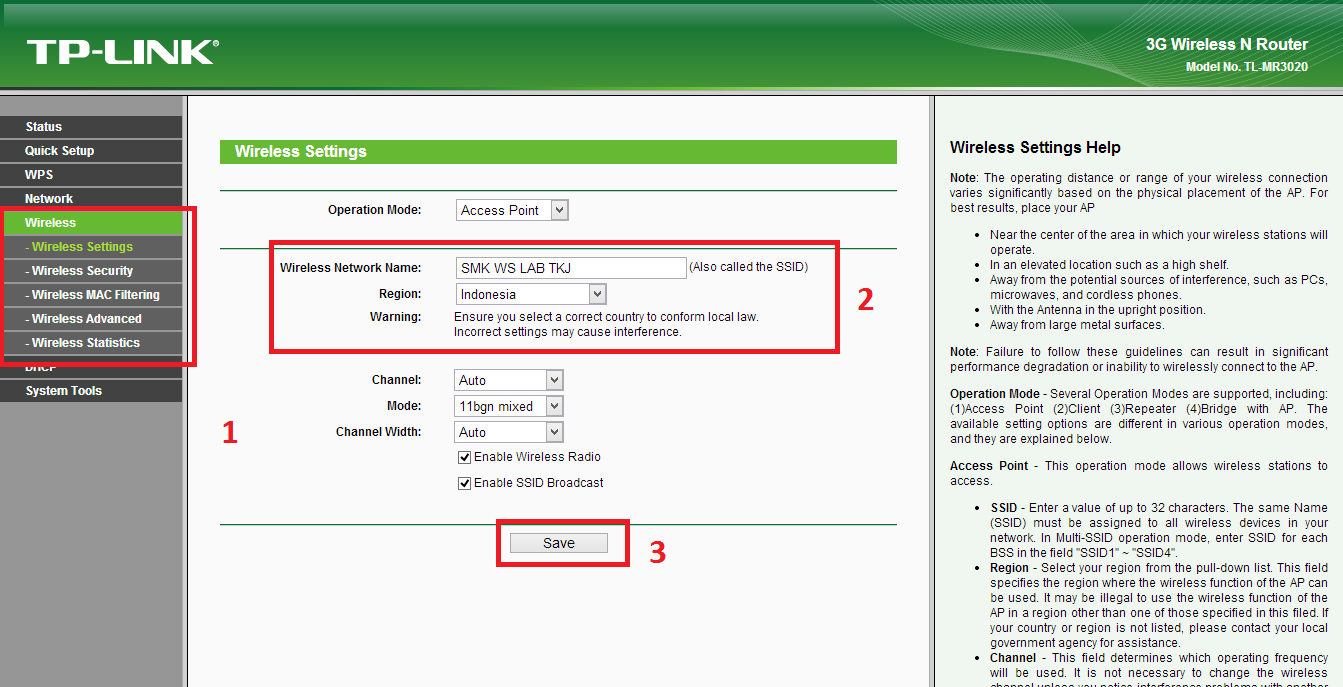Open the Channel dropdown

point(509,380)
